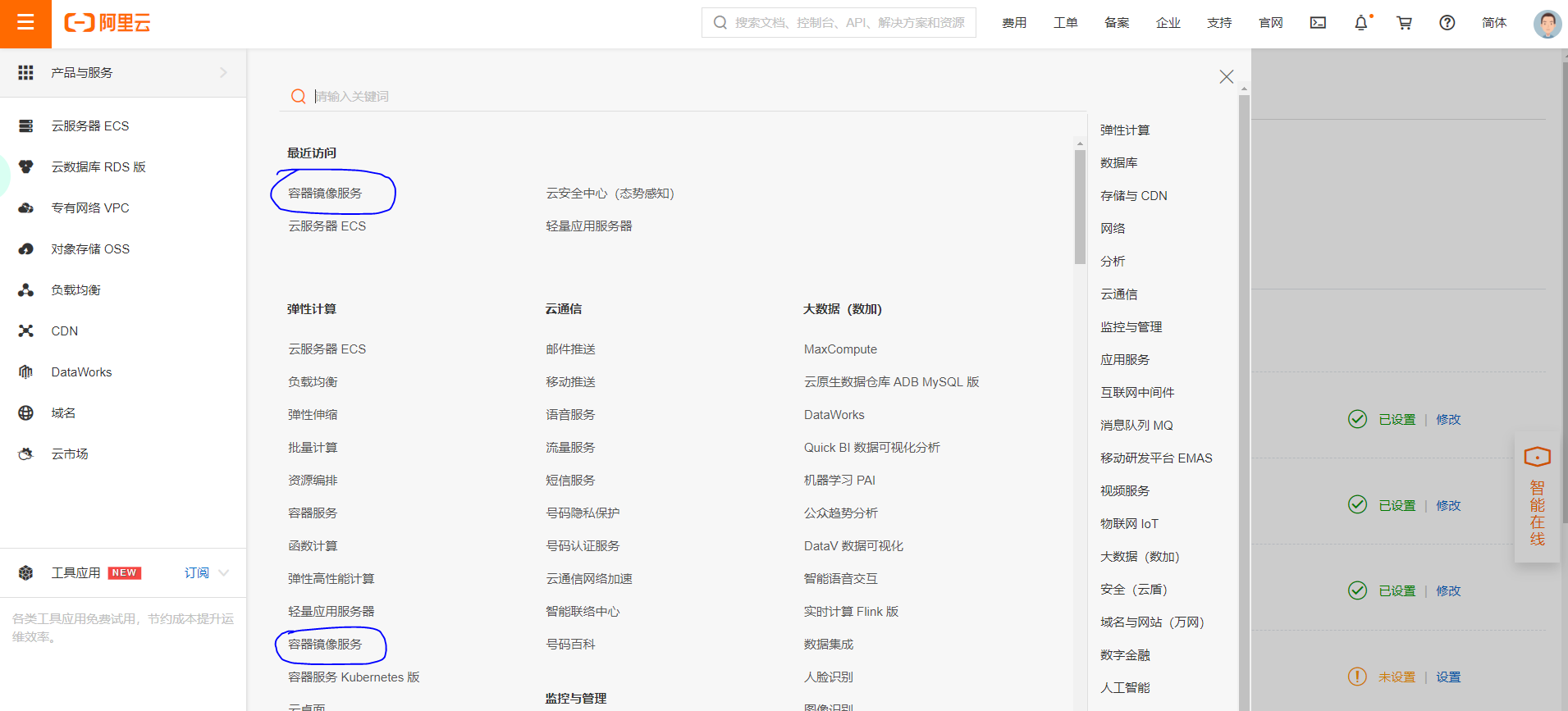Jump to 数据库 in category list

tap(1119, 163)
